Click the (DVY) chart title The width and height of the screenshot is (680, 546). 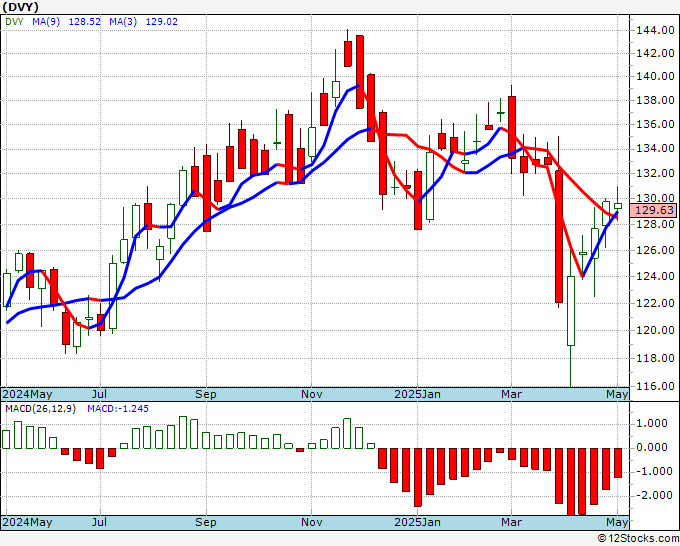pyautogui.click(x=20, y=7)
